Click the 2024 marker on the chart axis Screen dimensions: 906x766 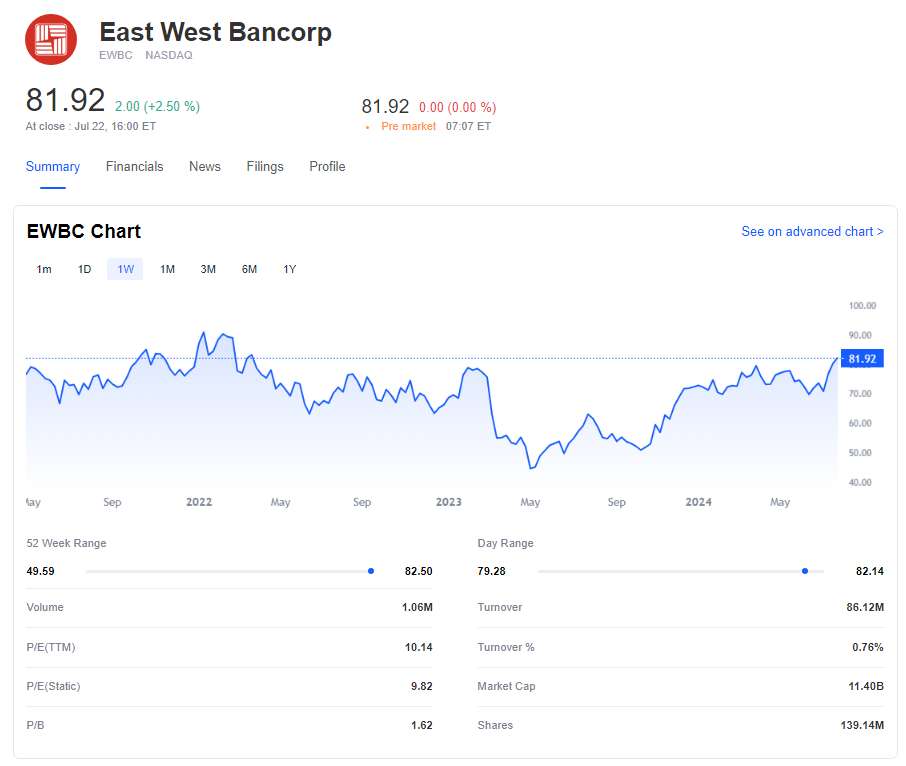698,502
